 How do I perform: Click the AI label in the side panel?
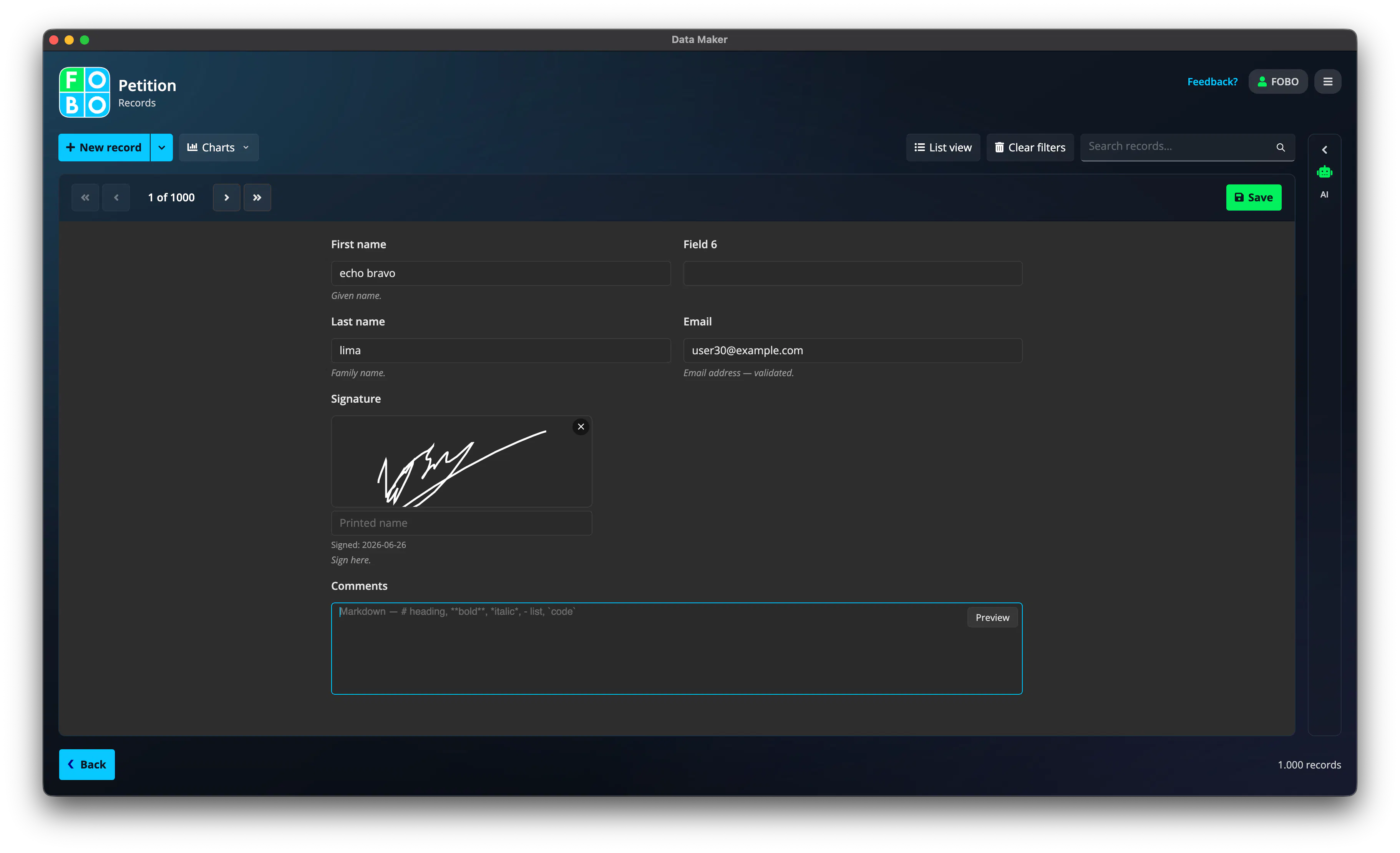pyautogui.click(x=1324, y=194)
